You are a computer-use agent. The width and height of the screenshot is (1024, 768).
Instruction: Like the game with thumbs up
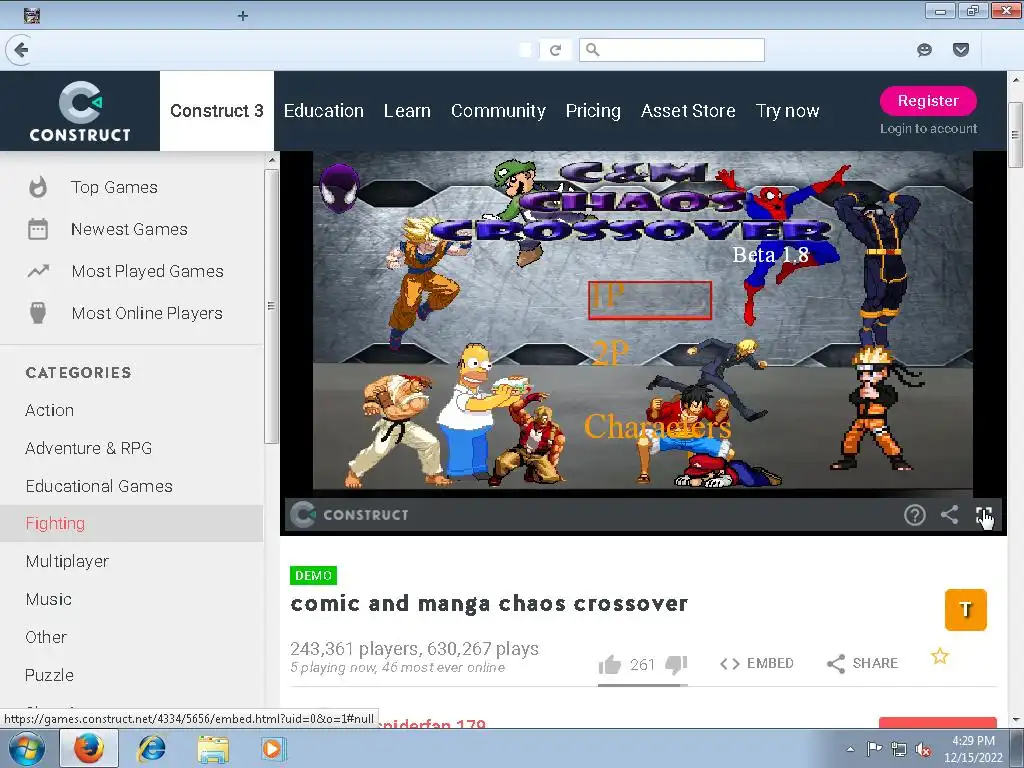pyautogui.click(x=610, y=665)
